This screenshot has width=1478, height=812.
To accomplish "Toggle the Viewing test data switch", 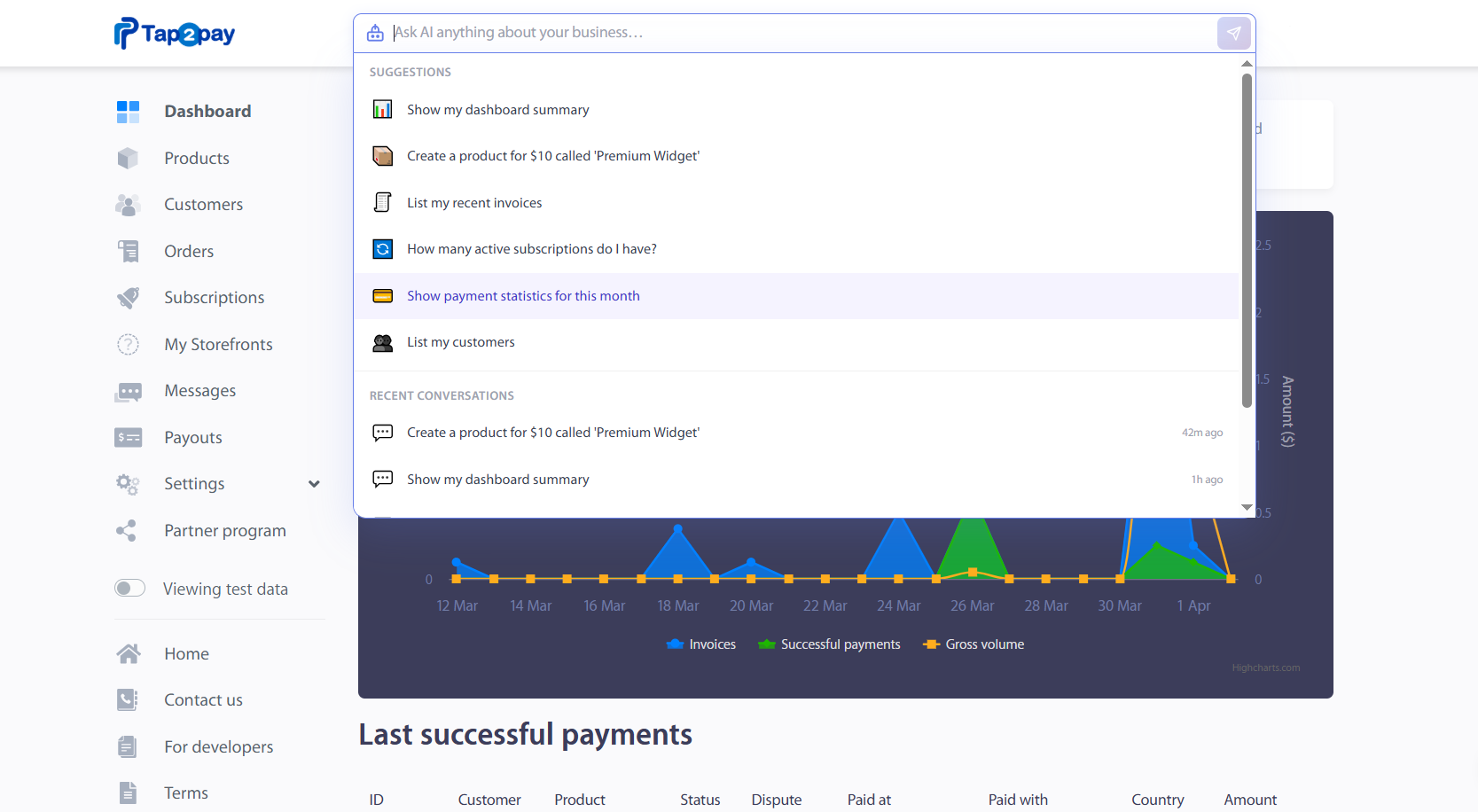I will tap(130, 589).
